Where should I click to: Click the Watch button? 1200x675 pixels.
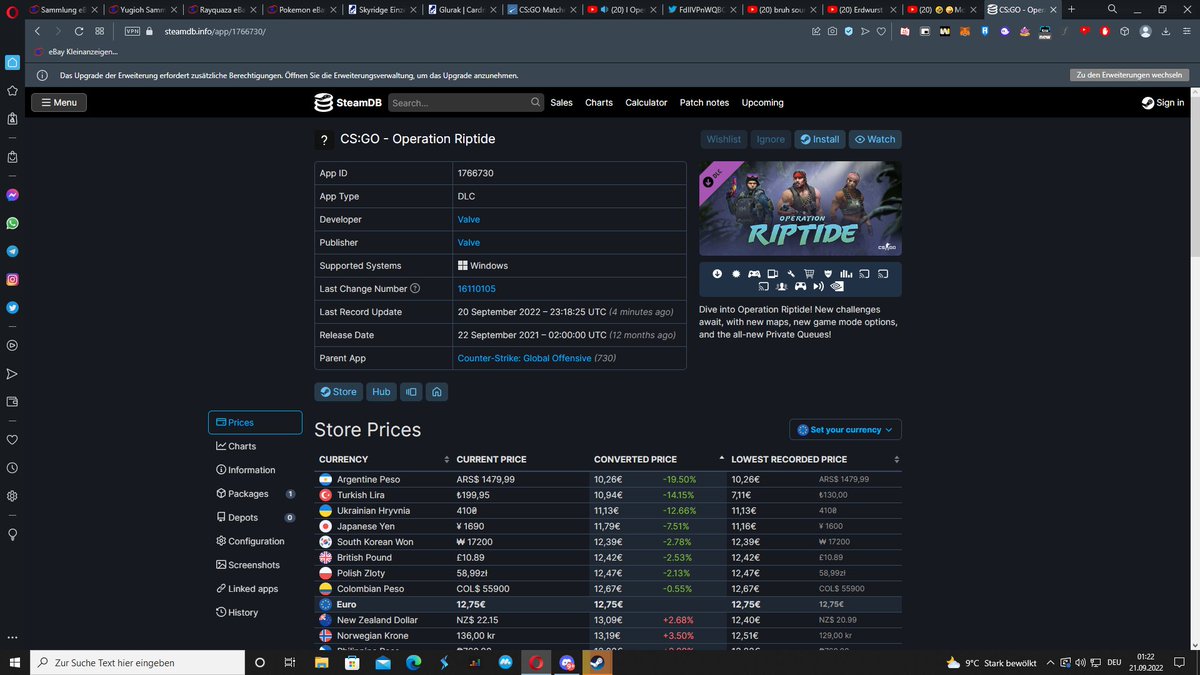(875, 139)
